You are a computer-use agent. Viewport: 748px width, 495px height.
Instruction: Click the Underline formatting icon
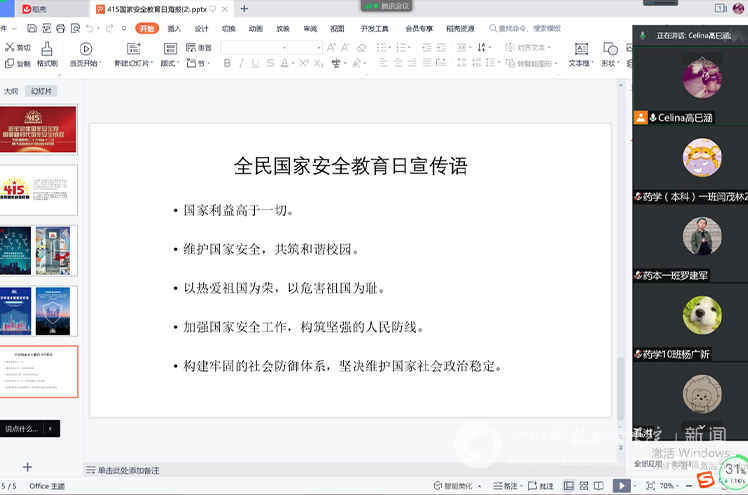point(256,63)
